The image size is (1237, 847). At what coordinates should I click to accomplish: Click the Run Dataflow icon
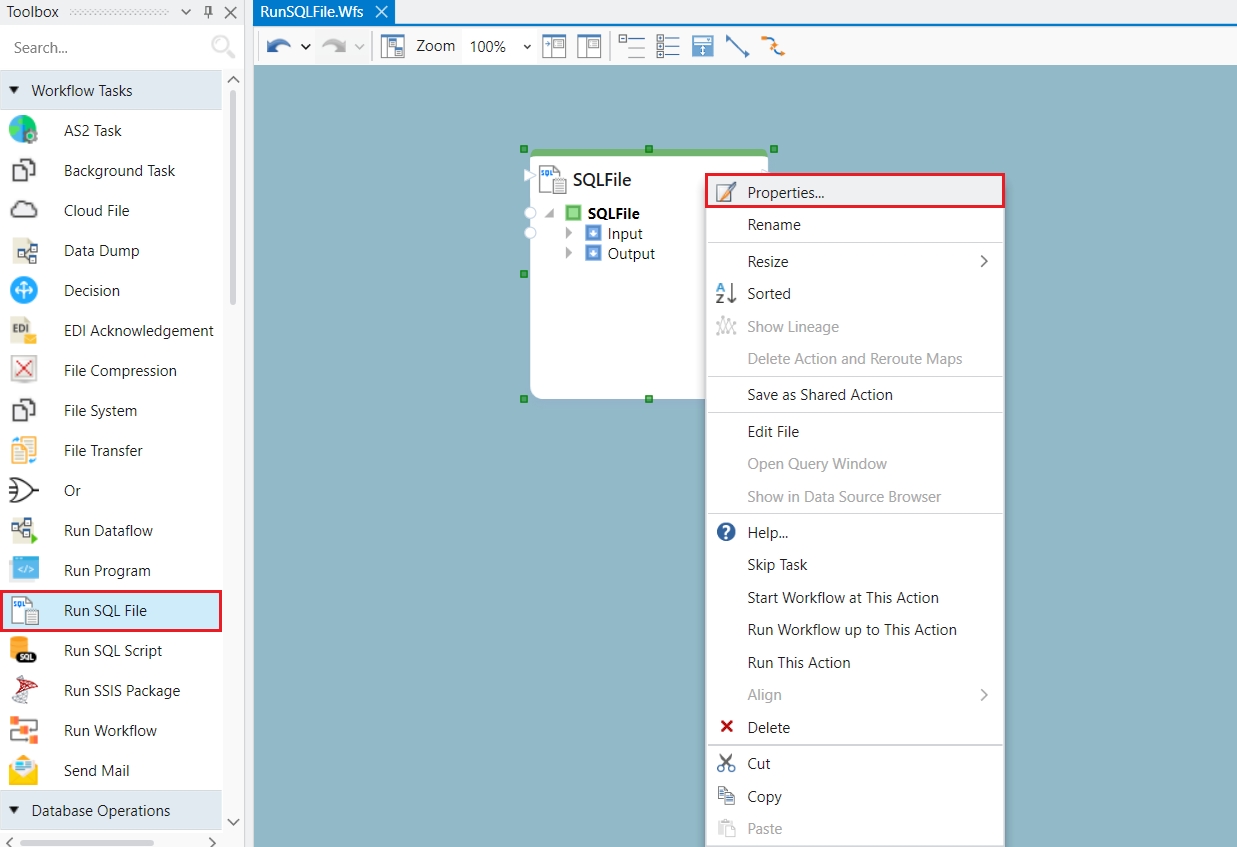[x=23, y=530]
